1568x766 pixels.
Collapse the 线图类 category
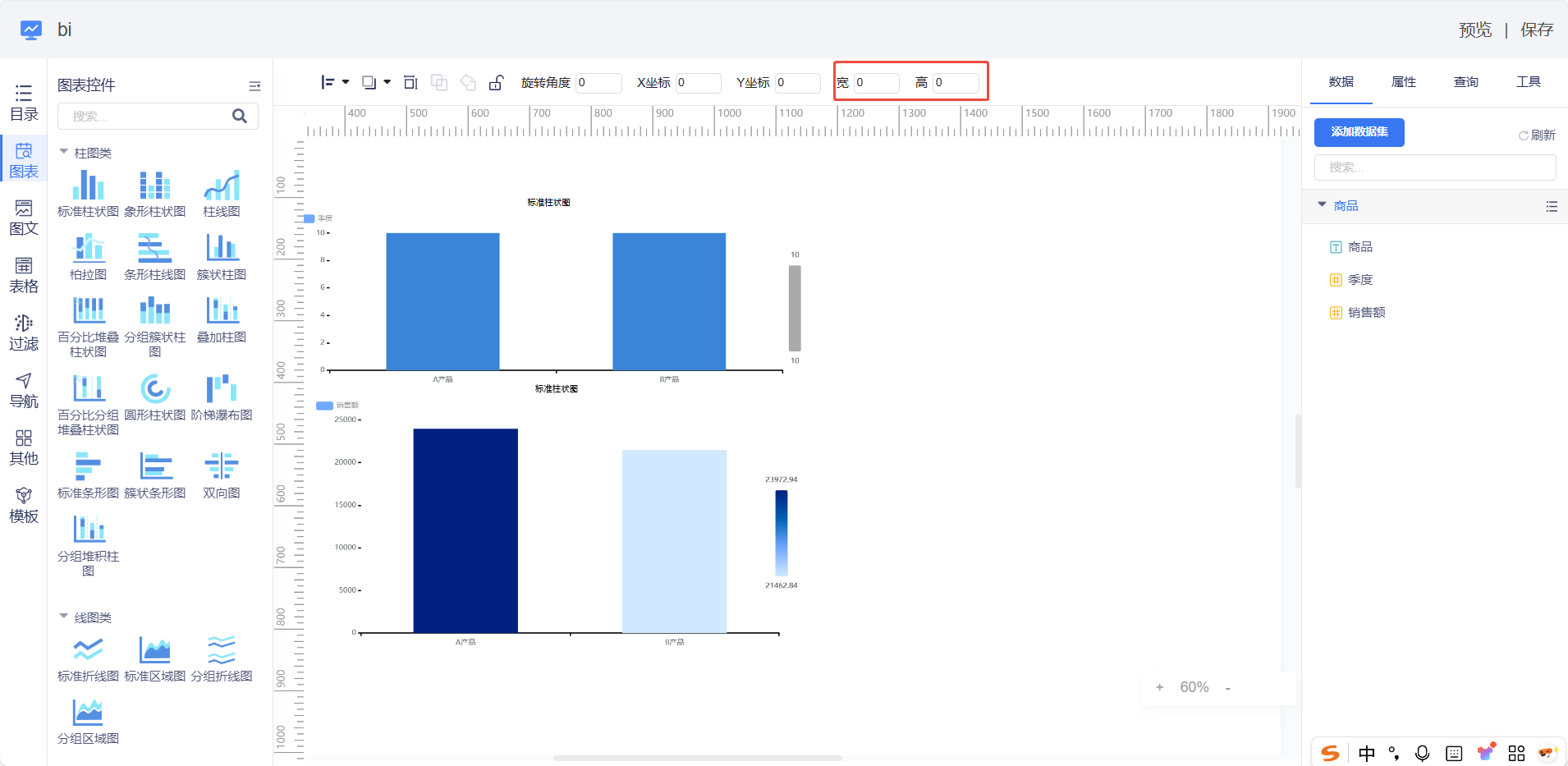tap(64, 617)
